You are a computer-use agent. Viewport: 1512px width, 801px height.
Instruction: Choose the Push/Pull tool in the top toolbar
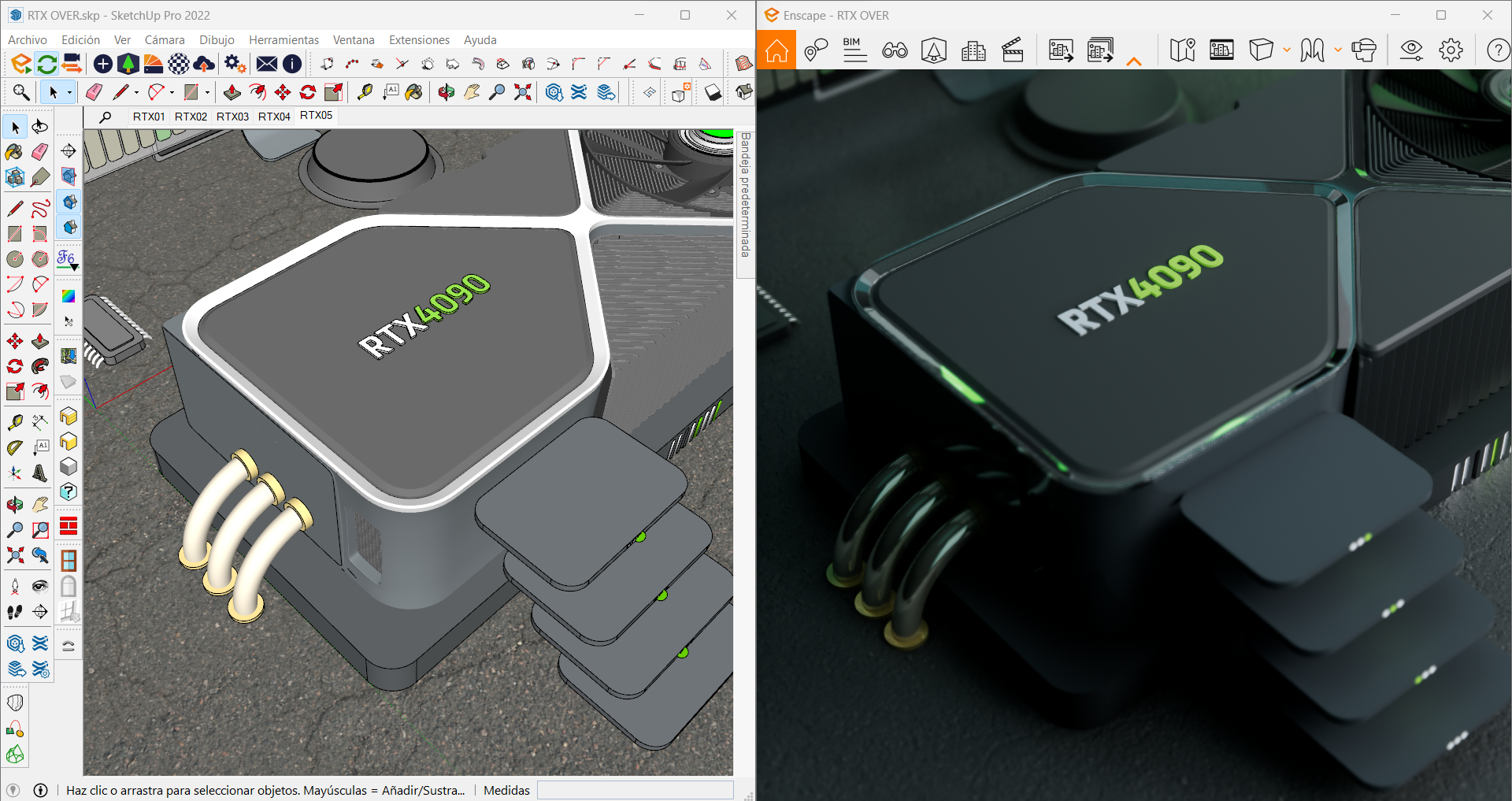click(232, 92)
